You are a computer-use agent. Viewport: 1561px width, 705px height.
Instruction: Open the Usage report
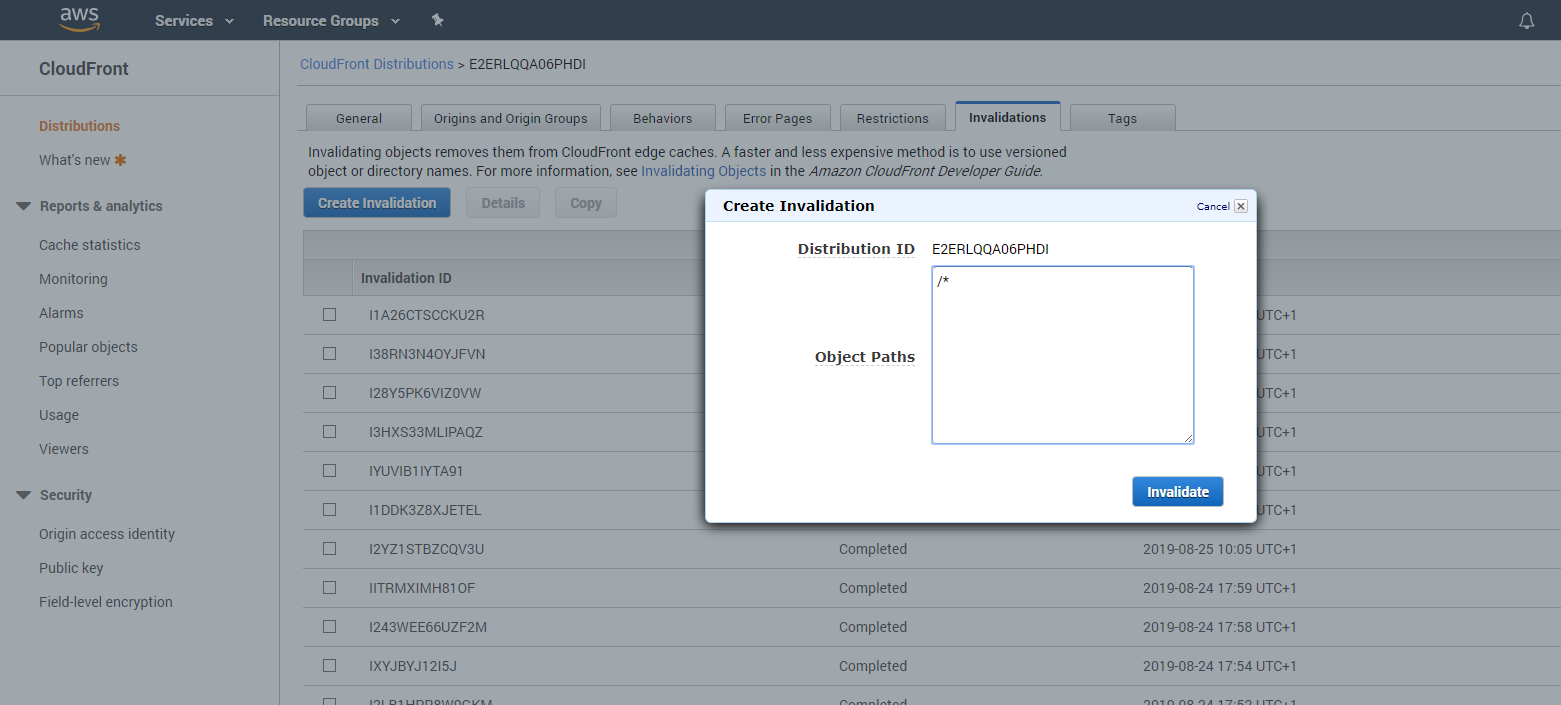coord(59,415)
